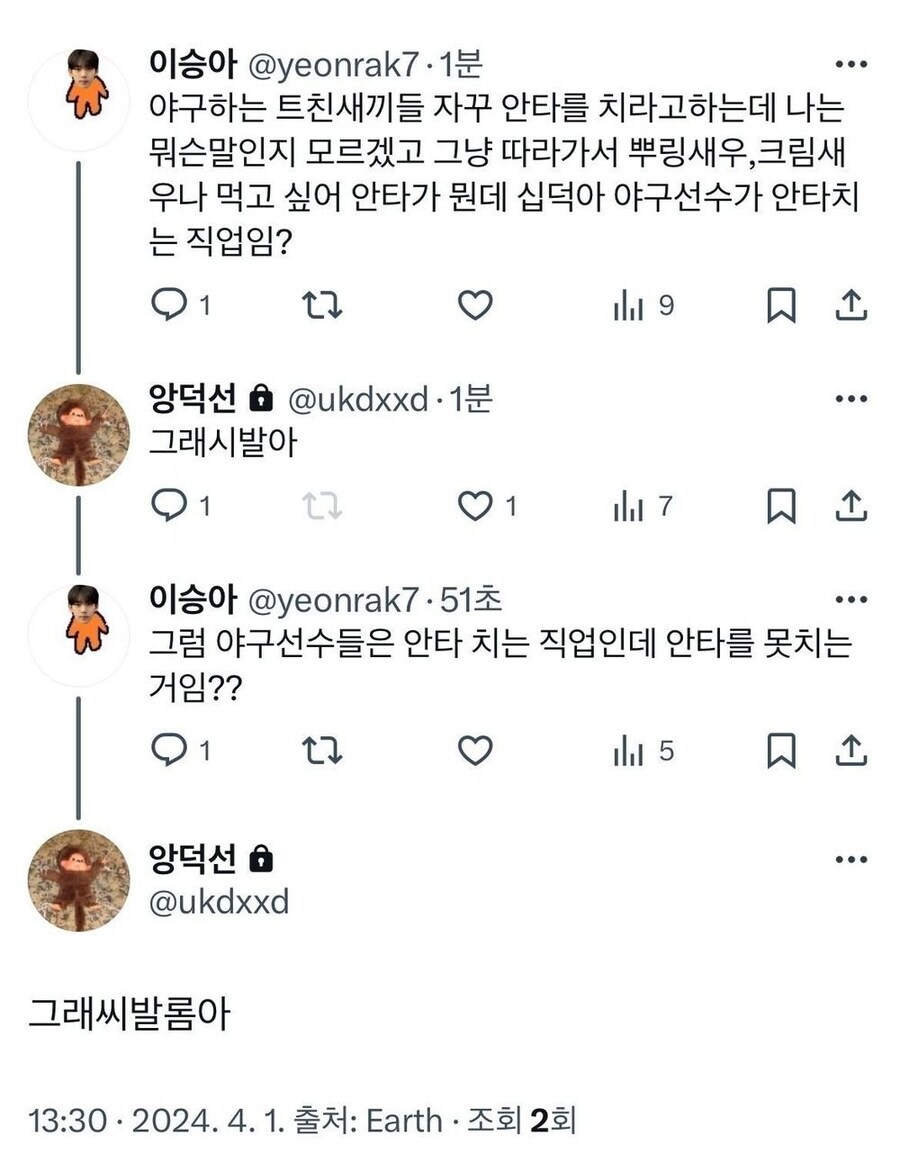Like the 그래시발아 reply with 1 like

click(x=475, y=507)
